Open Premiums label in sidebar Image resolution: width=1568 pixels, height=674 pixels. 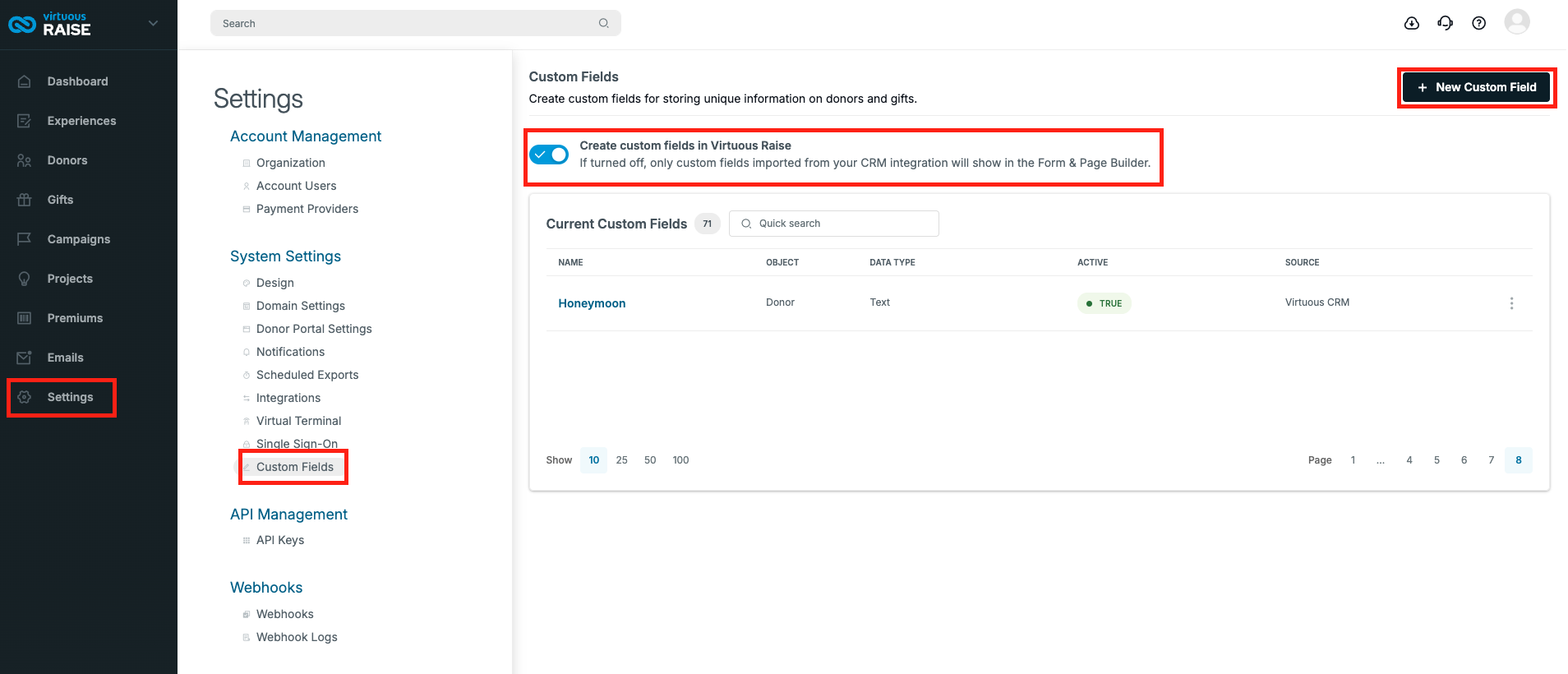pos(75,318)
